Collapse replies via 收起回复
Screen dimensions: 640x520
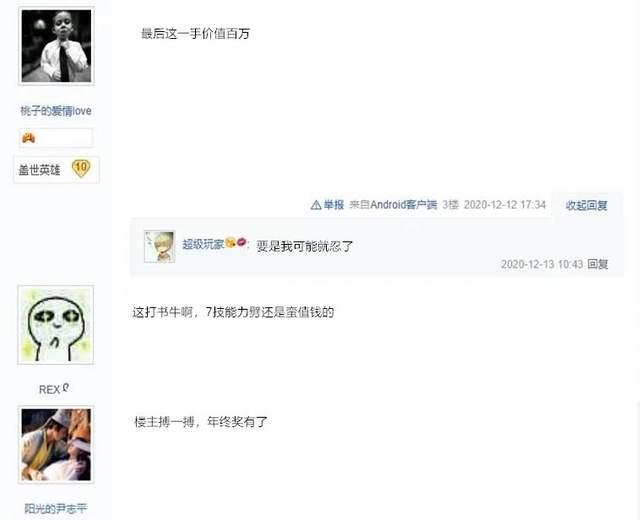coord(587,205)
